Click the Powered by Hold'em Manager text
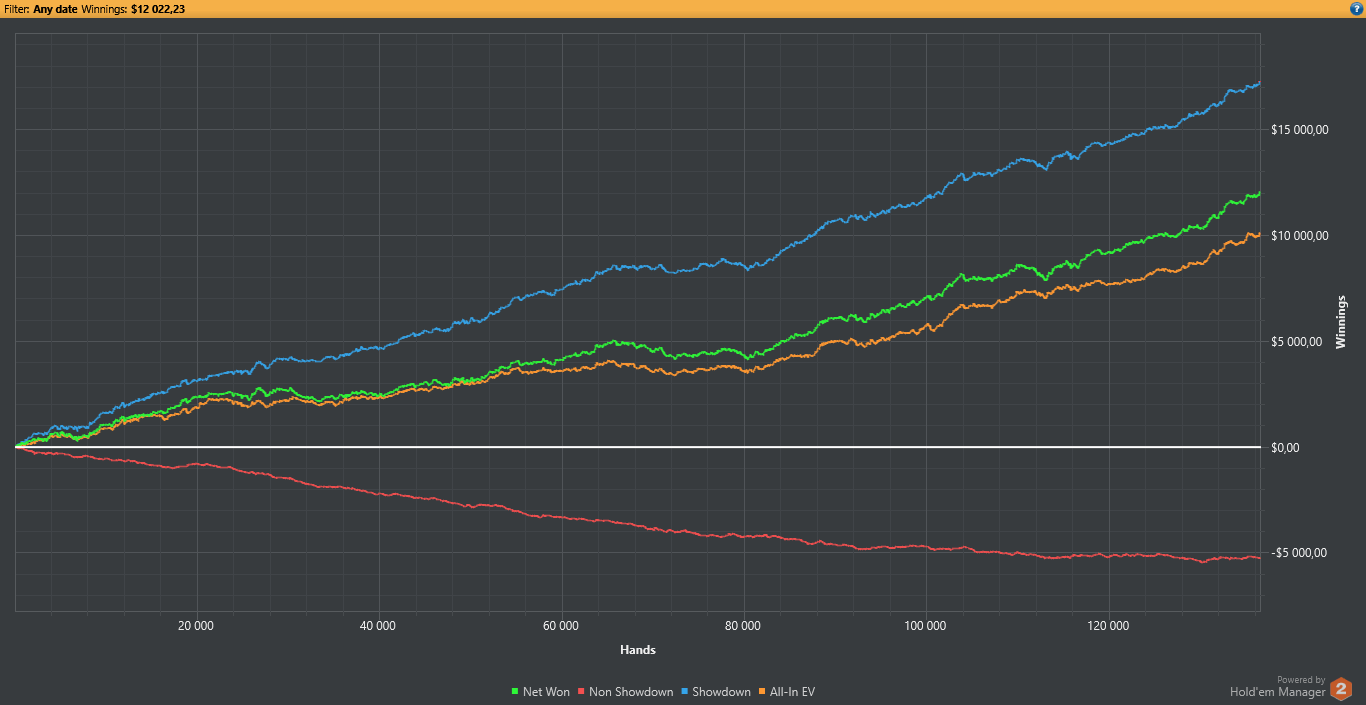Viewport: 1366px width, 705px height. tap(1277, 686)
